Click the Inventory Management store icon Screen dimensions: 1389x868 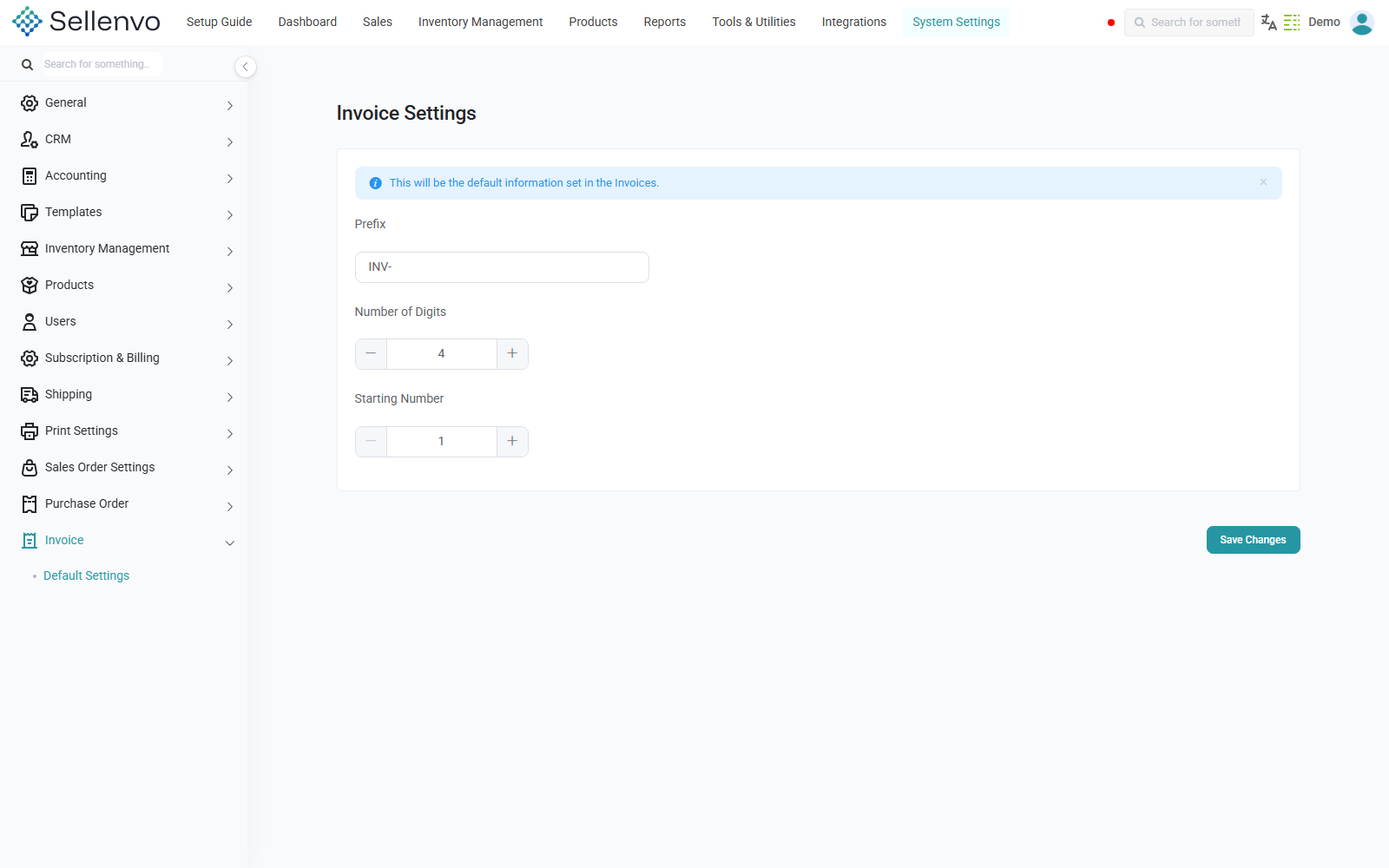[30, 249]
